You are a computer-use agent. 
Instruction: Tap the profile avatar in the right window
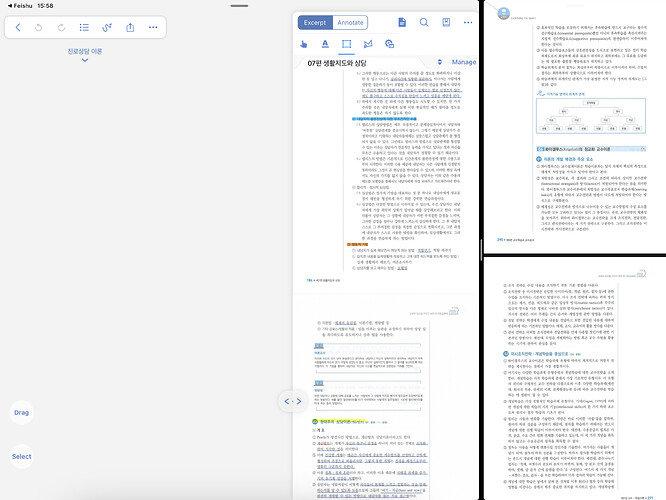(x=503, y=13)
